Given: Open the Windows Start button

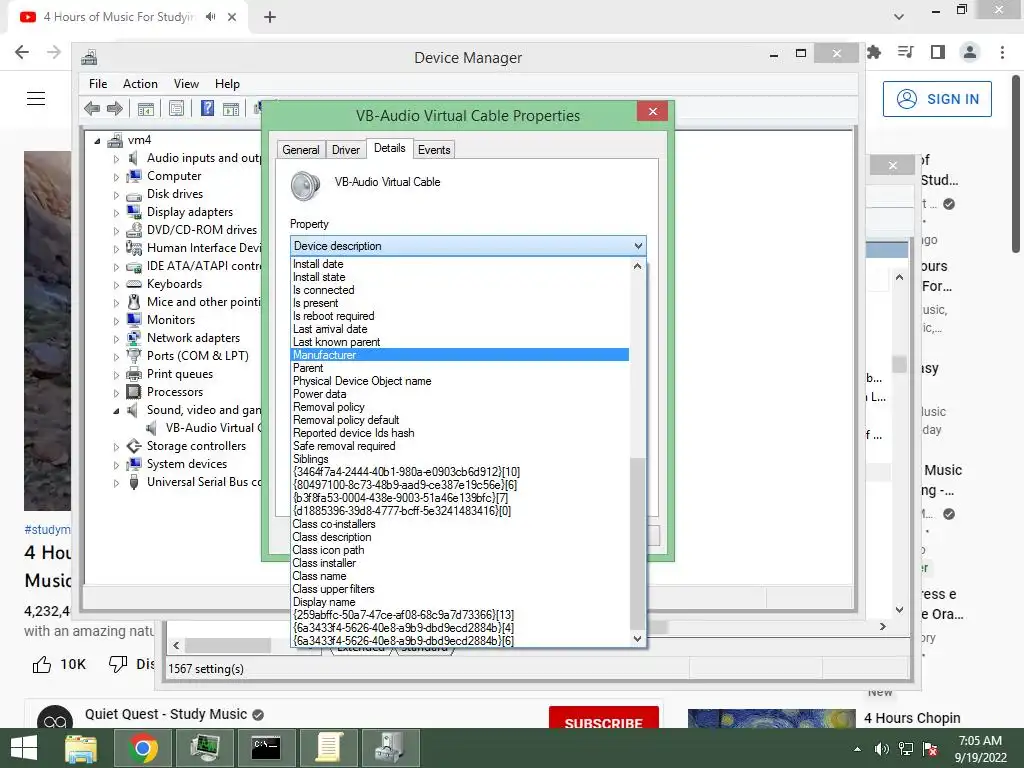Looking at the screenshot, I should tap(24, 748).
